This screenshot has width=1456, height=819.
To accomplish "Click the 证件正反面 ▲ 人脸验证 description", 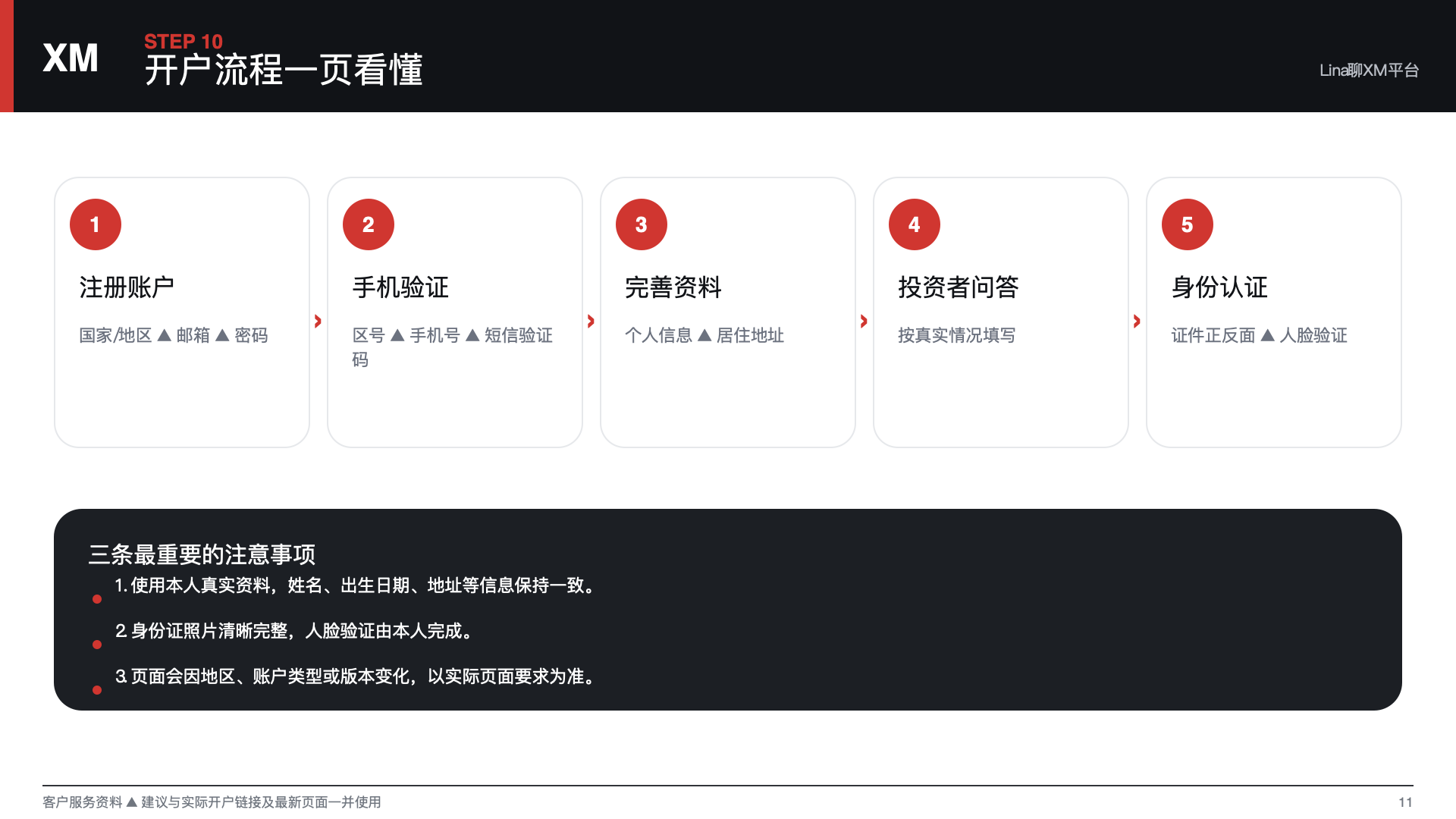I will tap(1260, 335).
